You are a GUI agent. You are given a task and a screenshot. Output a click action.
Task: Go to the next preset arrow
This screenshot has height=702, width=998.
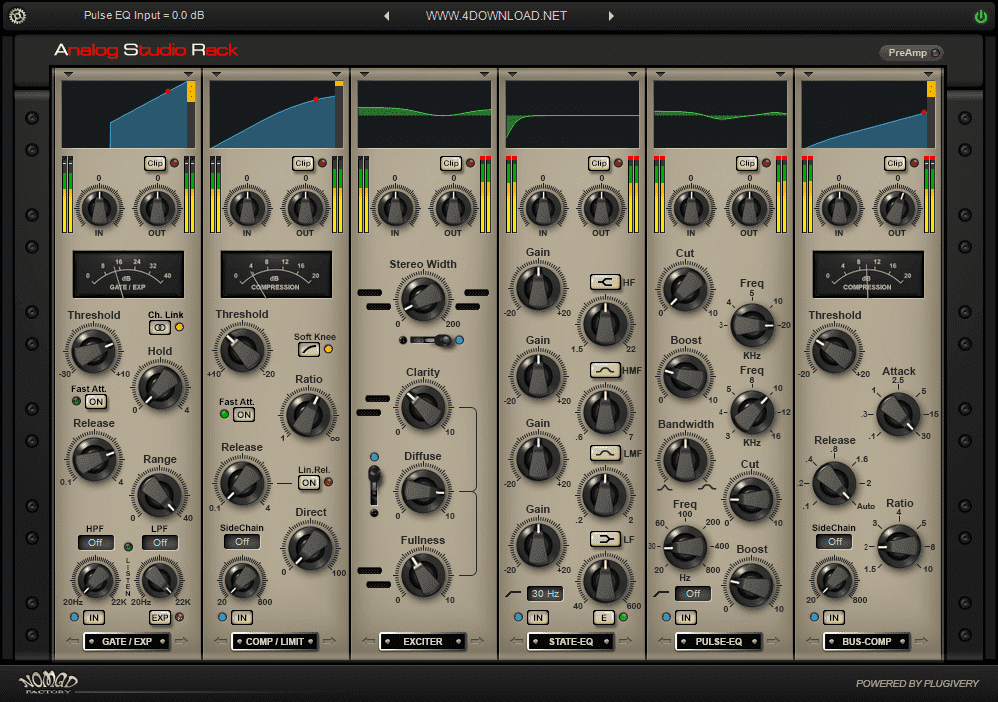click(x=611, y=16)
